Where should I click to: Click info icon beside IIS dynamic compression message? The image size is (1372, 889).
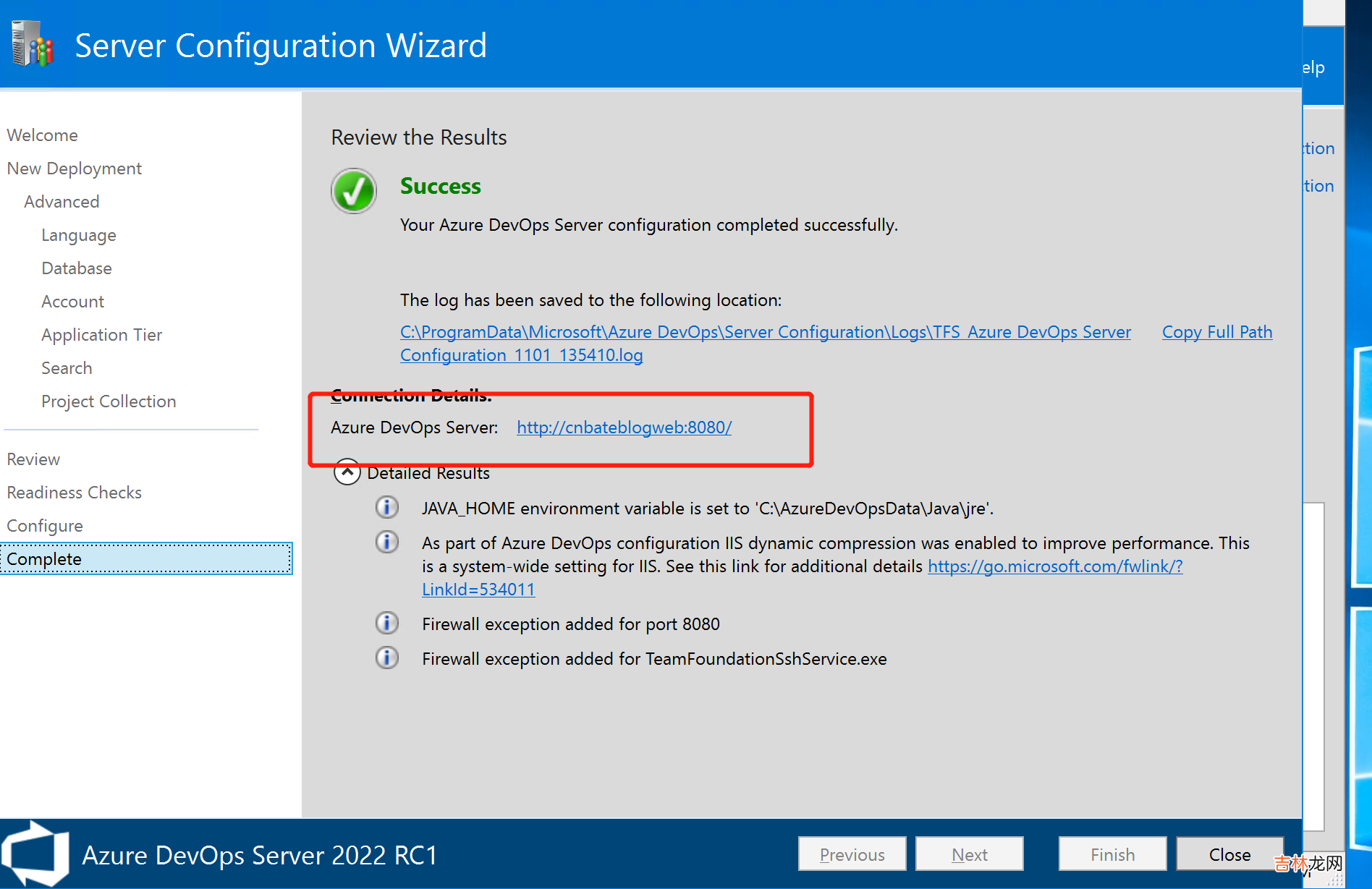[387, 542]
